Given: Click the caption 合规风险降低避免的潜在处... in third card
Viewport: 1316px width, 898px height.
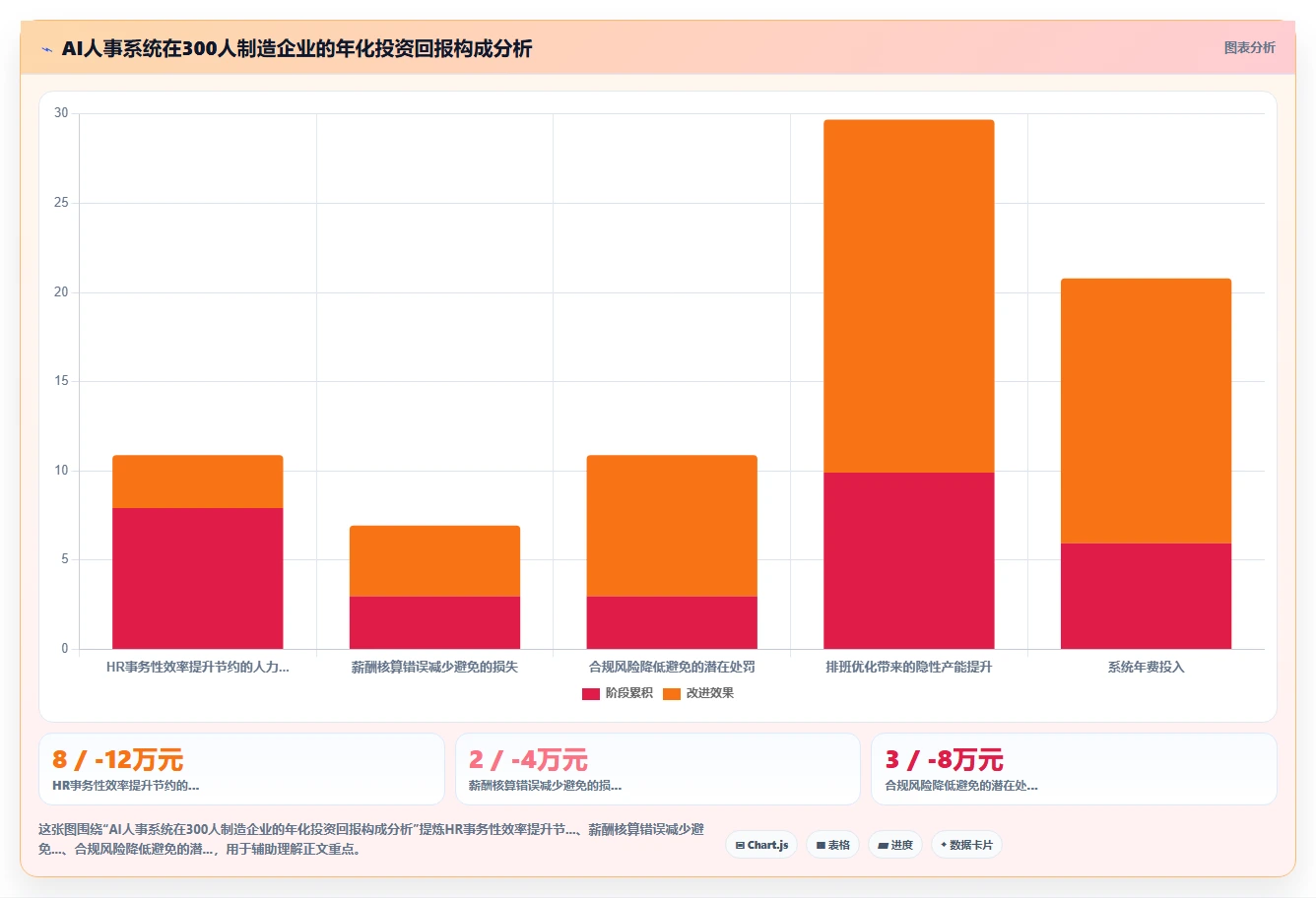Looking at the screenshot, I should [961, 786].
